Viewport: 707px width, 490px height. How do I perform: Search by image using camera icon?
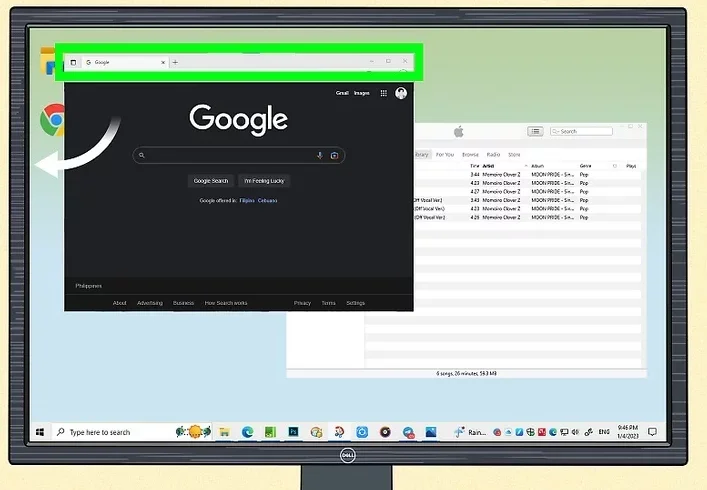[334, 156]
